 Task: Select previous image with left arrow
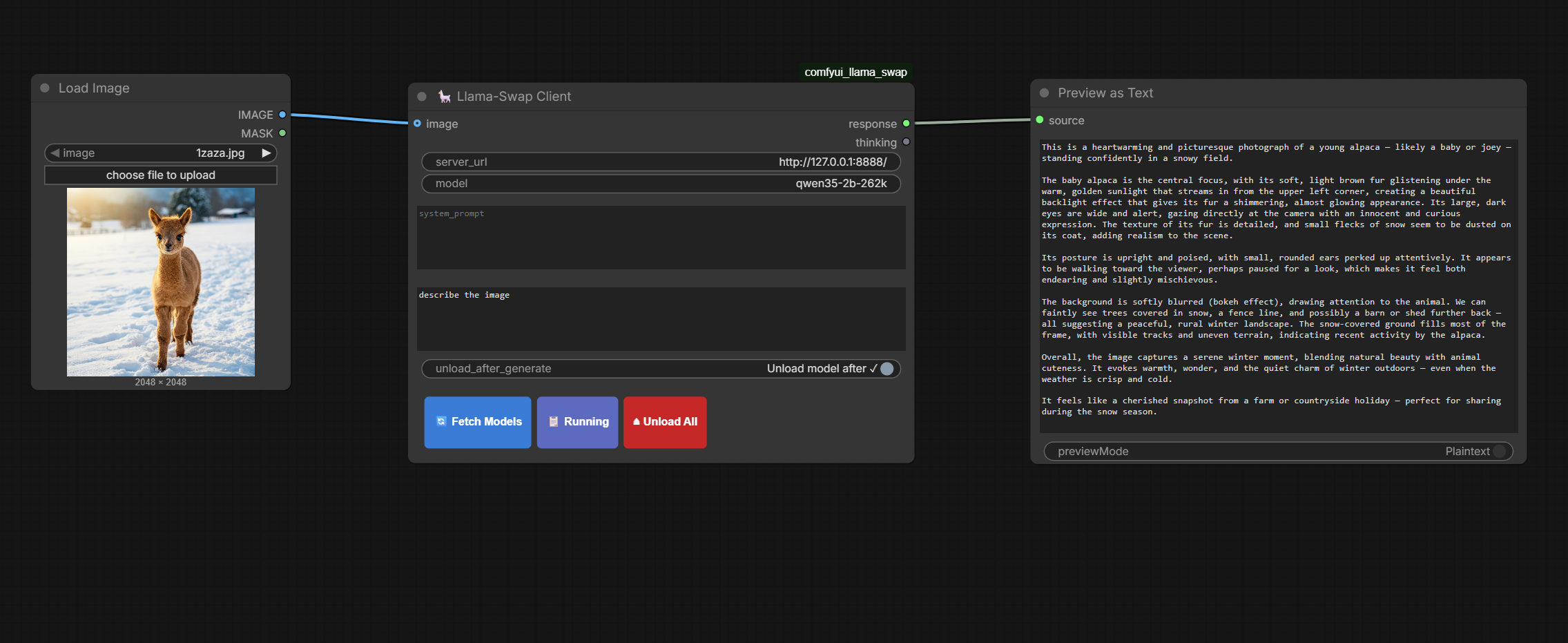pos(55,153)
